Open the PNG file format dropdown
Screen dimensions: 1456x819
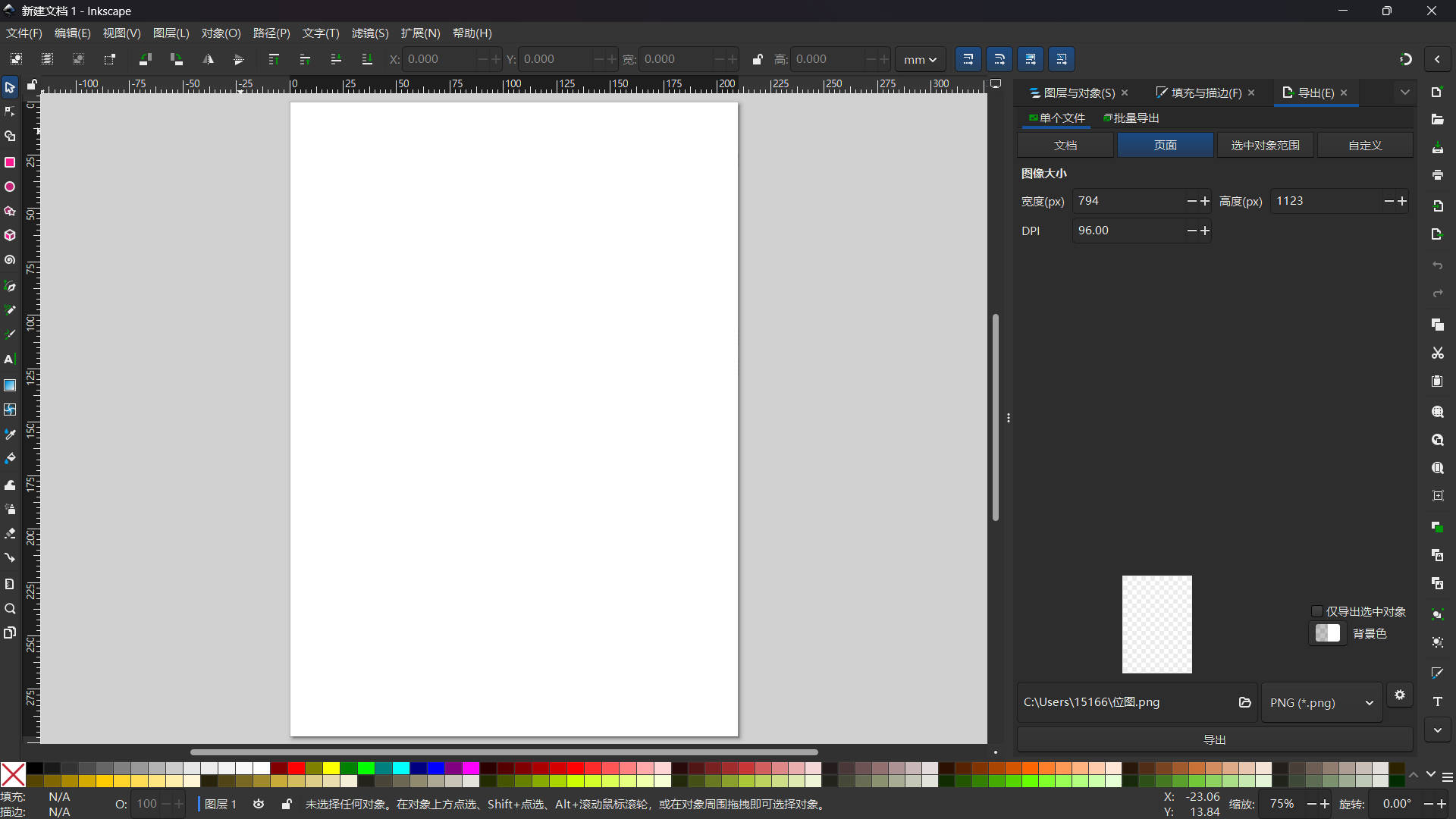click(x=1321, y=703)
